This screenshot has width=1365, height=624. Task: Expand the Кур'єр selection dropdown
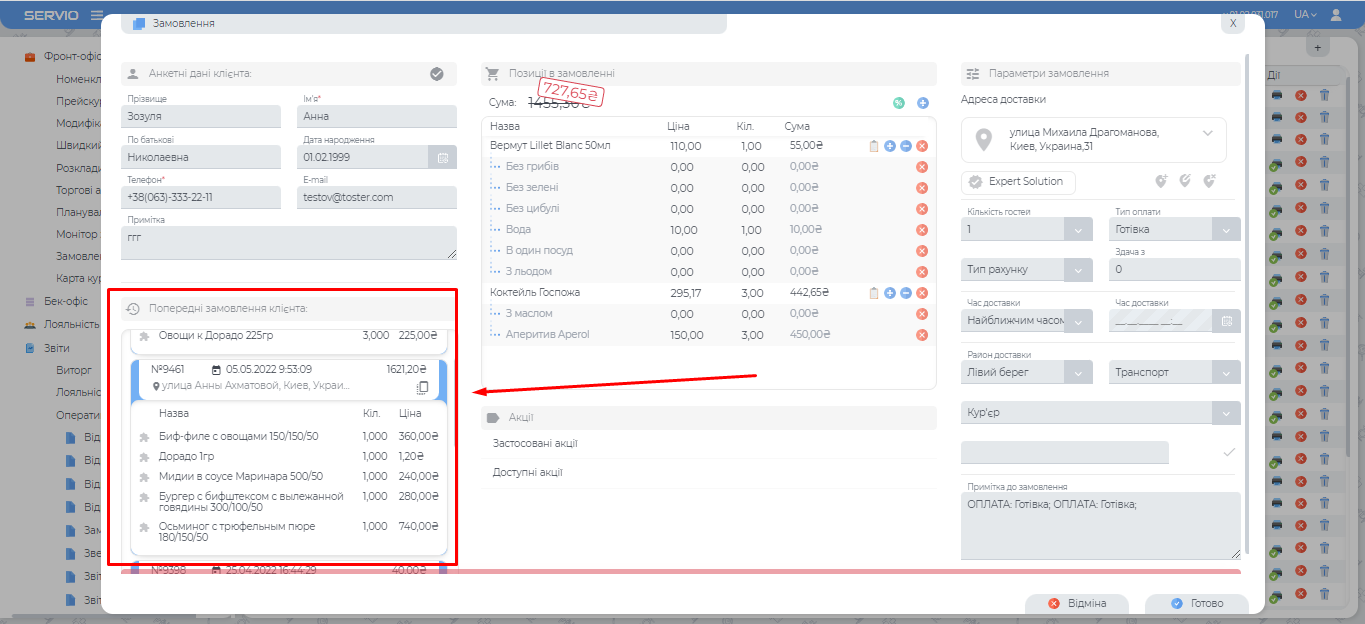pos(1225,413)
